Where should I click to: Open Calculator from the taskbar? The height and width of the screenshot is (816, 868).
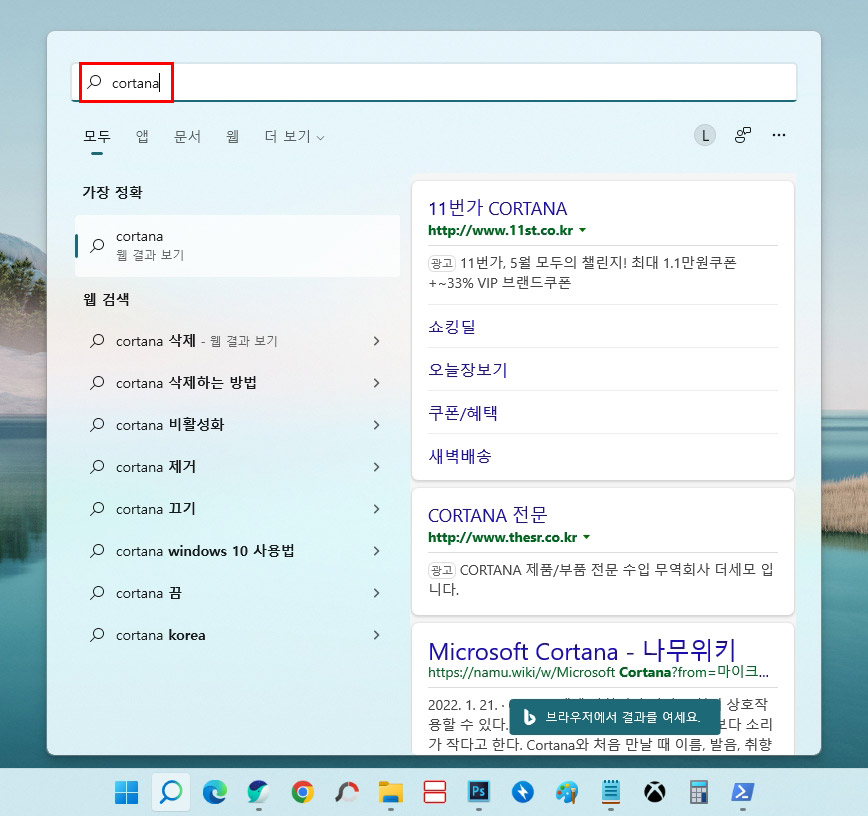(x=697, y=791)
